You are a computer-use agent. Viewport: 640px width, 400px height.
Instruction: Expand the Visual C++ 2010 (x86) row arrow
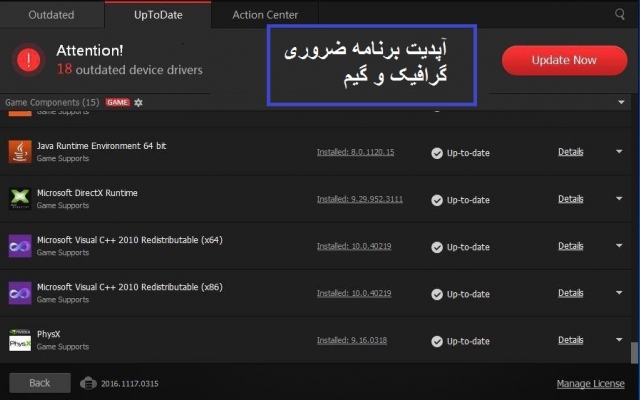click(x=619, y=293)
